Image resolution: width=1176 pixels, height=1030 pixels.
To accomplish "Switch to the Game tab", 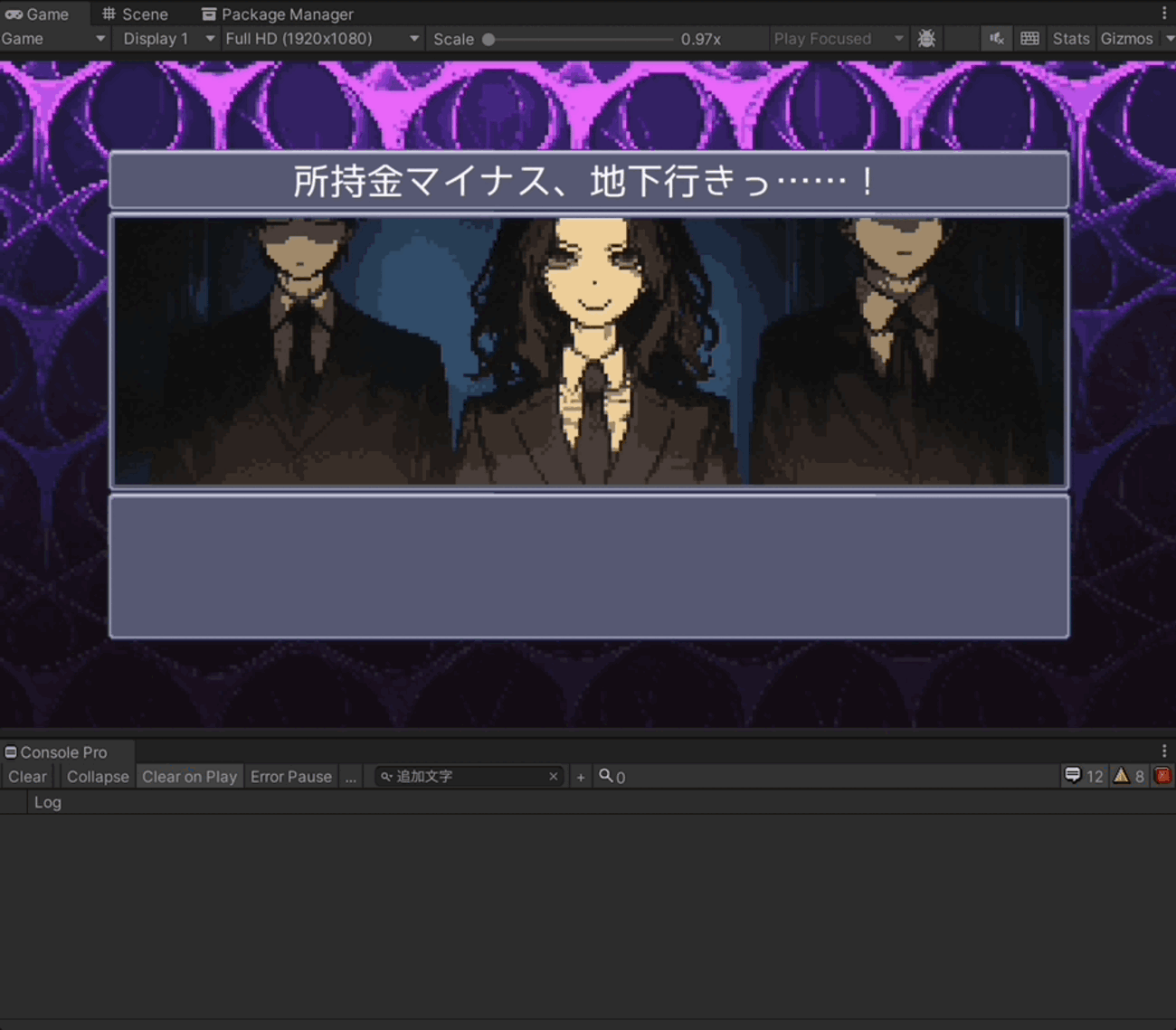I will [x=38, y=14].
